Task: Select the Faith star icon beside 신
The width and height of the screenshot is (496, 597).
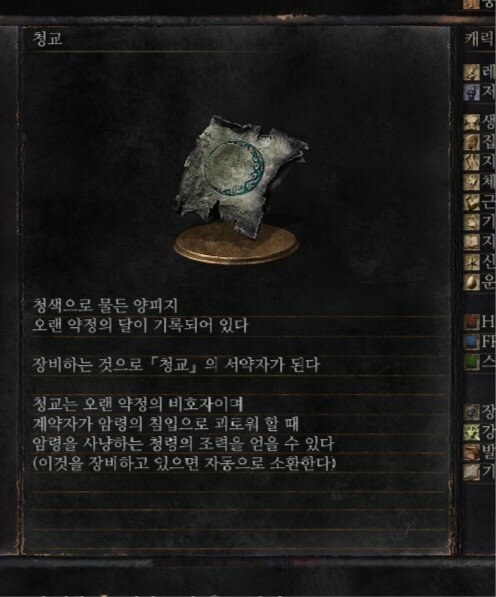Action: [472, 263]
